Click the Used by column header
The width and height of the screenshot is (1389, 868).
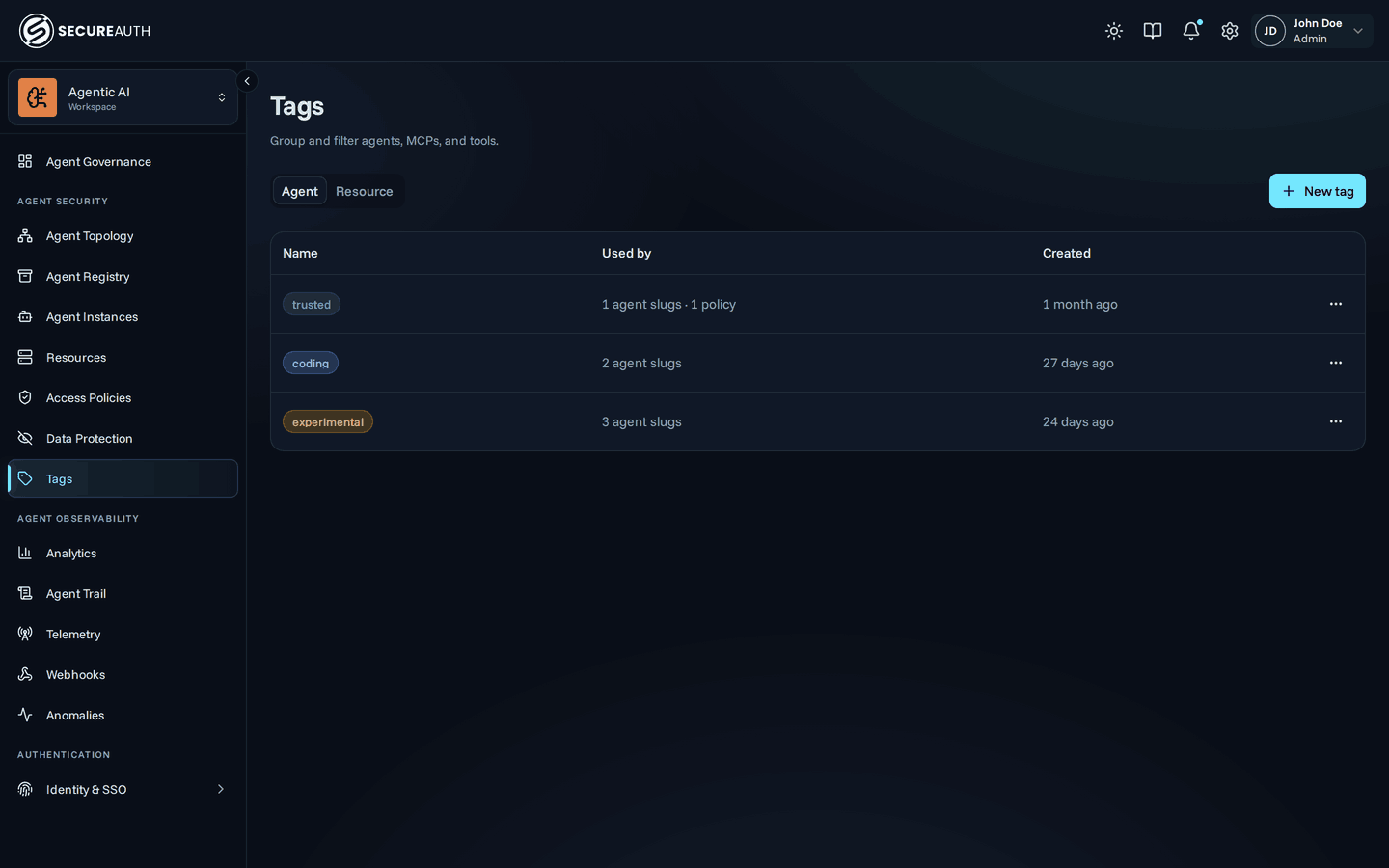[626, 253]
